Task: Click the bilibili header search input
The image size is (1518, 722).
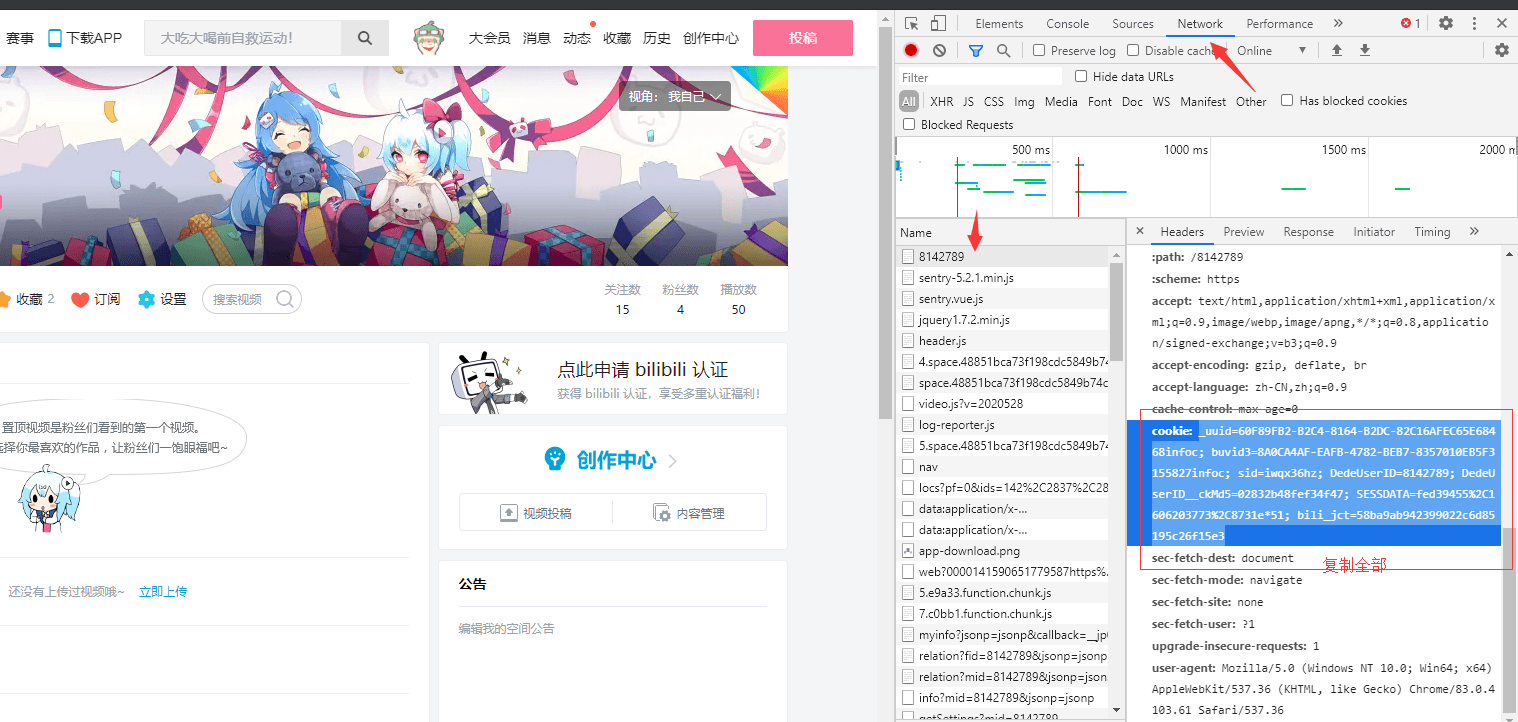Action: point(243,38)
